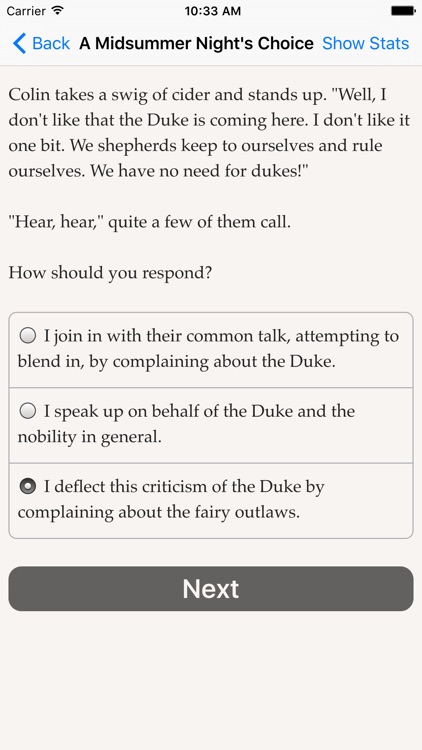Tap the Next button

[x=211, y=589]
